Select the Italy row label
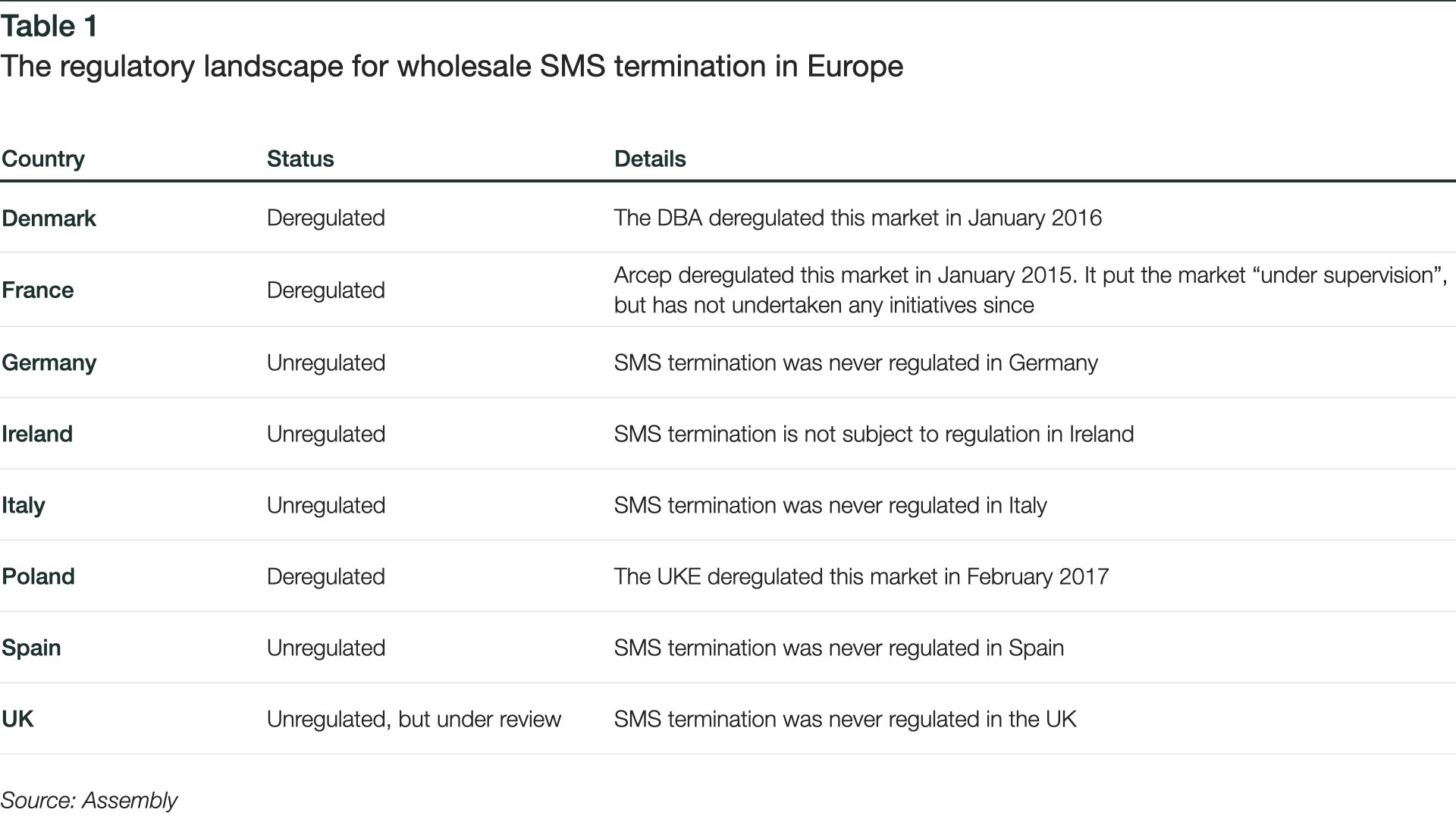 click(24, 505)
